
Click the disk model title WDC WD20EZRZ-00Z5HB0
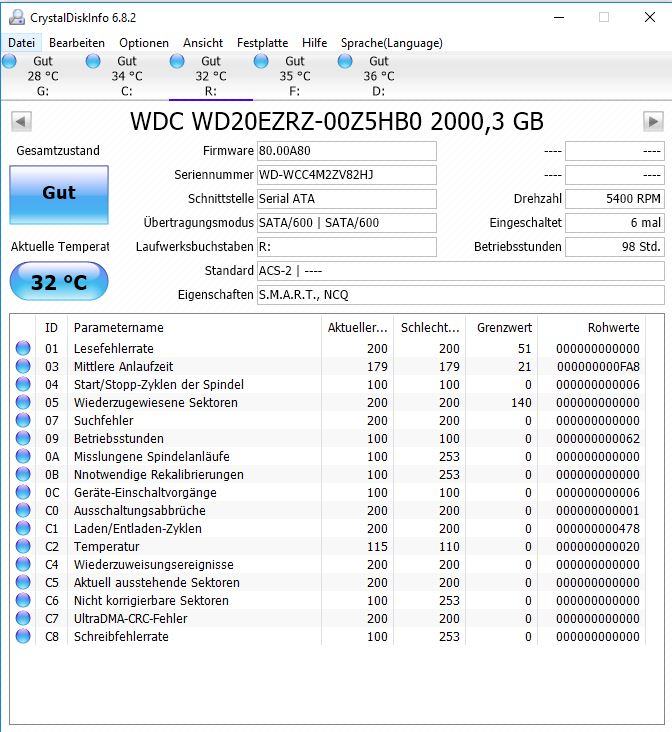point(276,122)
